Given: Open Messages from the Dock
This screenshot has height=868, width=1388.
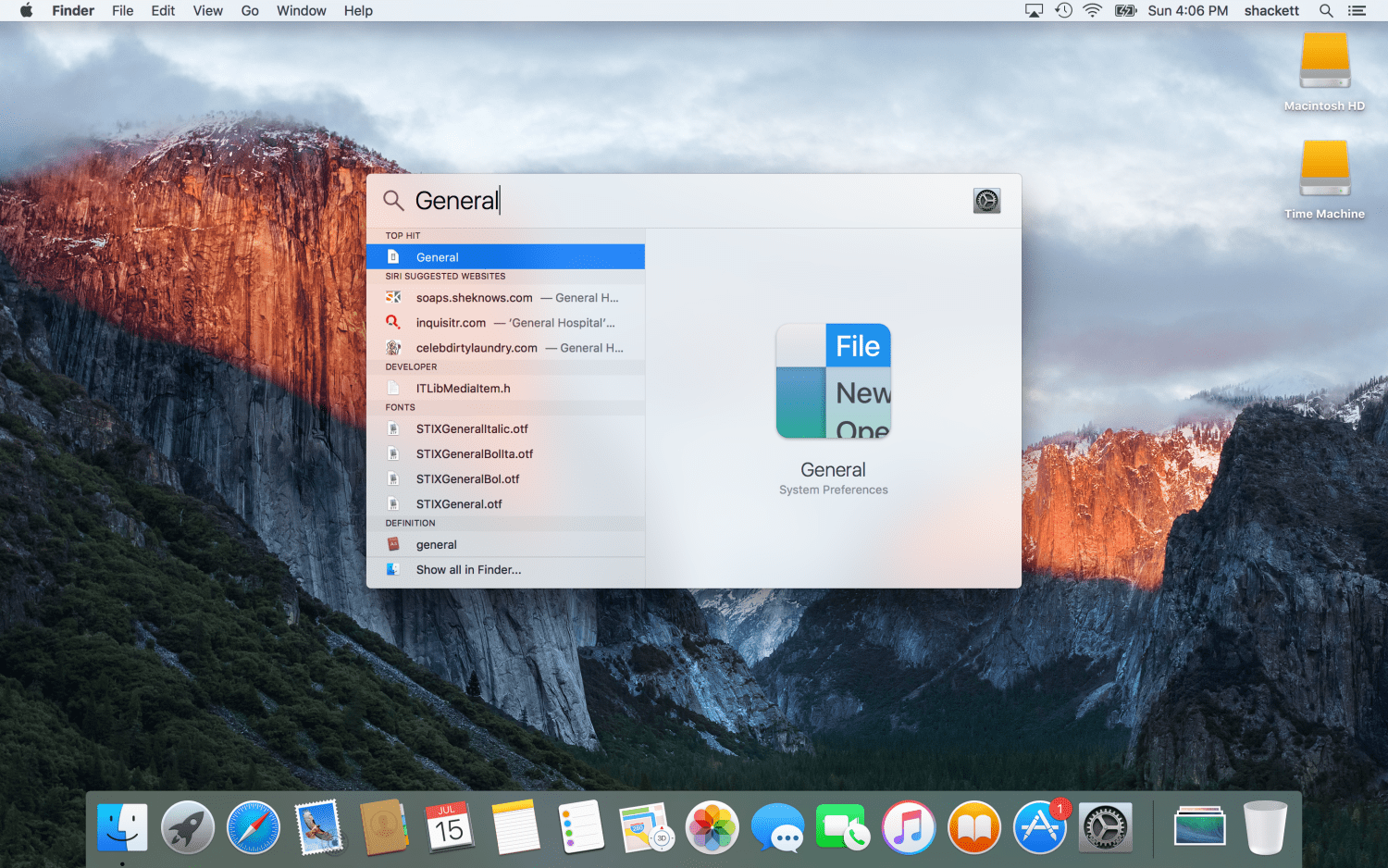Looking at the screenshot, I should click(x=778, y=826).
